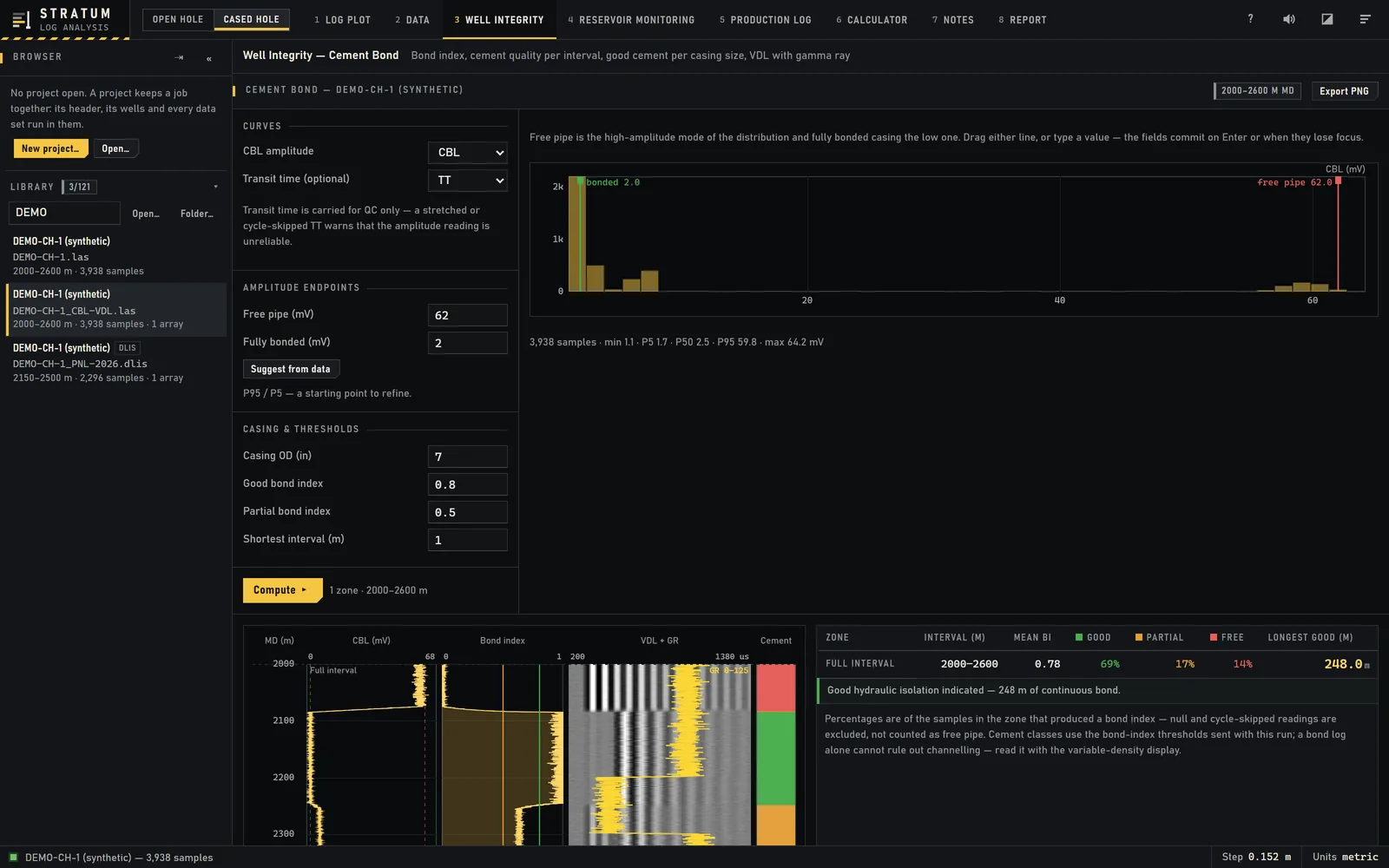Open the Calculator tab
This screenshot has height=868, width=1389.
tap(872, 19)
